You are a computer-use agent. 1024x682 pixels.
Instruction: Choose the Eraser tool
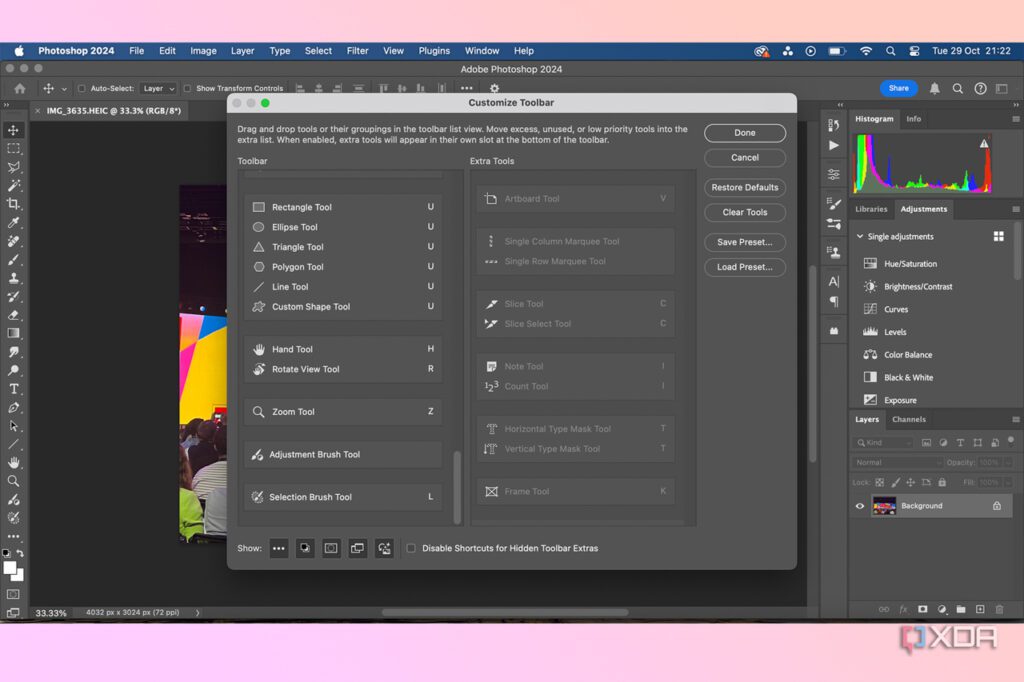[13, 315]
